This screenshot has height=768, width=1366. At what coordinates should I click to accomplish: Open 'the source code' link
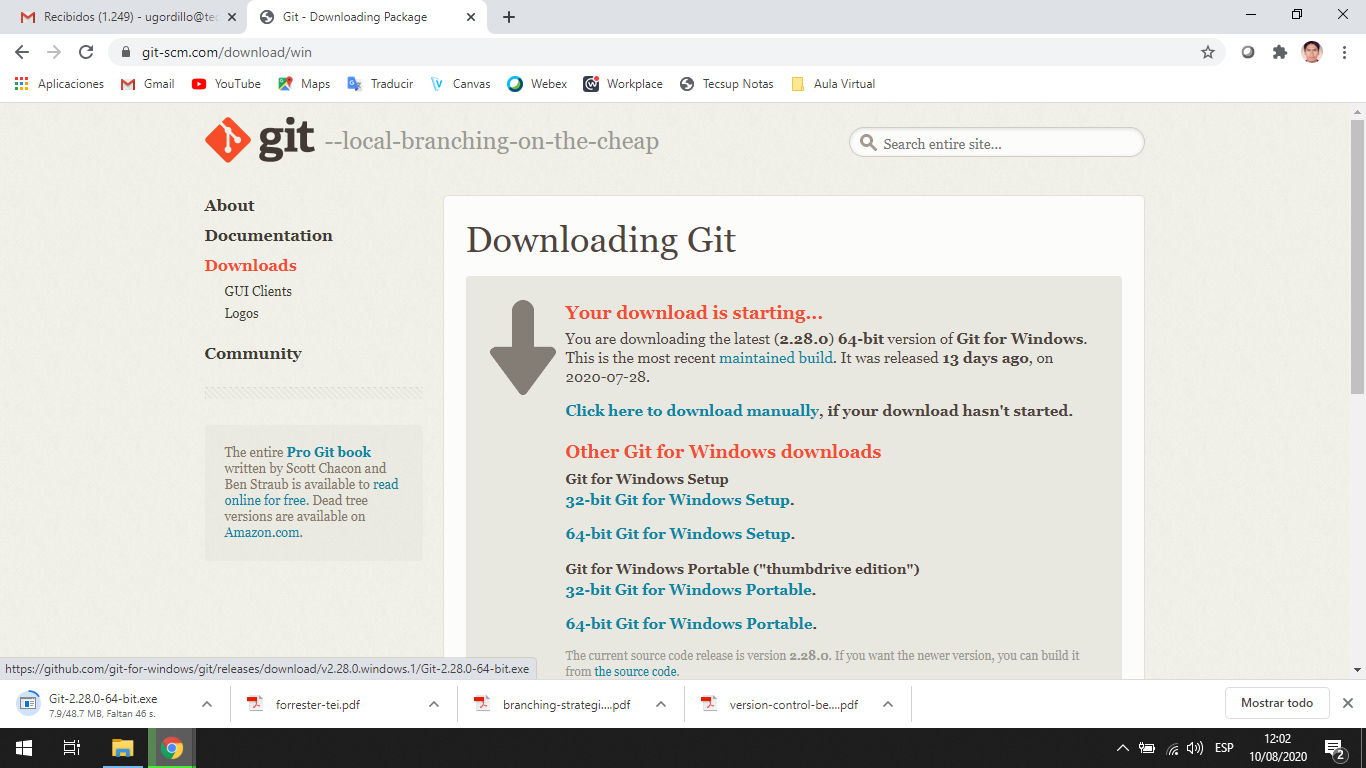click(635, 672)
